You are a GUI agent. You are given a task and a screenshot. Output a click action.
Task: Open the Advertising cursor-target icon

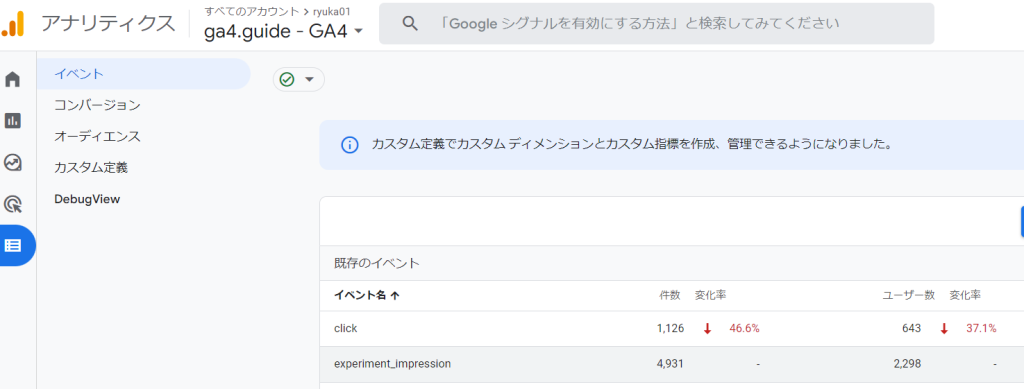pos(12,204)
